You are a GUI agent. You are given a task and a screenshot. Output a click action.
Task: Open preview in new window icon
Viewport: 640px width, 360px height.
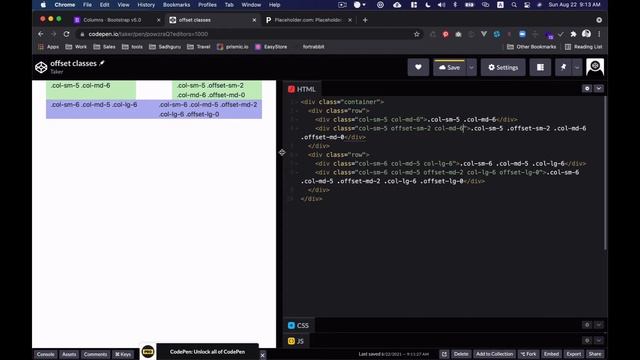pyautogui.click(x=444, y=354)
